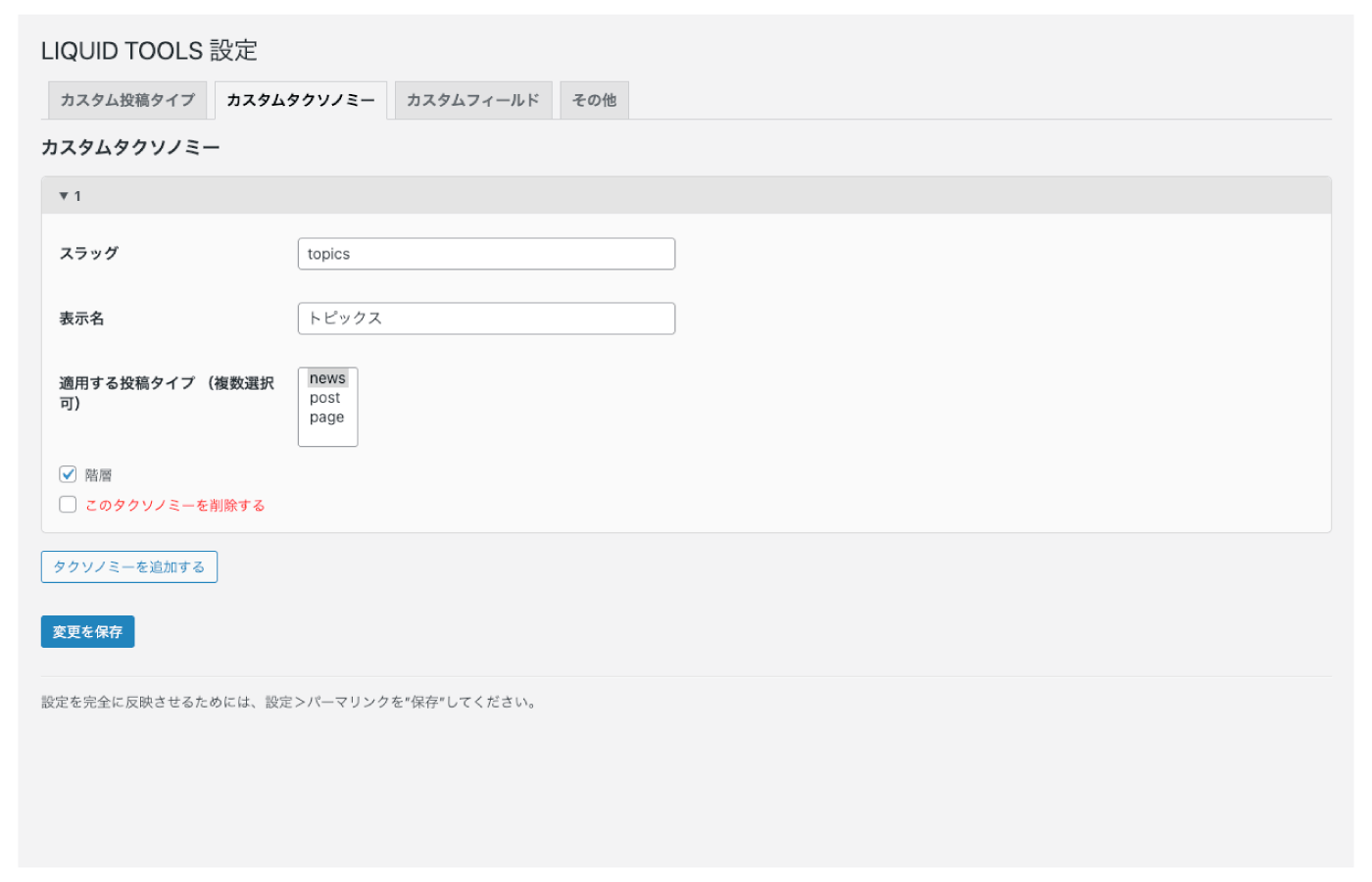Select news in the post type list
The image size is (1372, 882).
pos(327,378)
